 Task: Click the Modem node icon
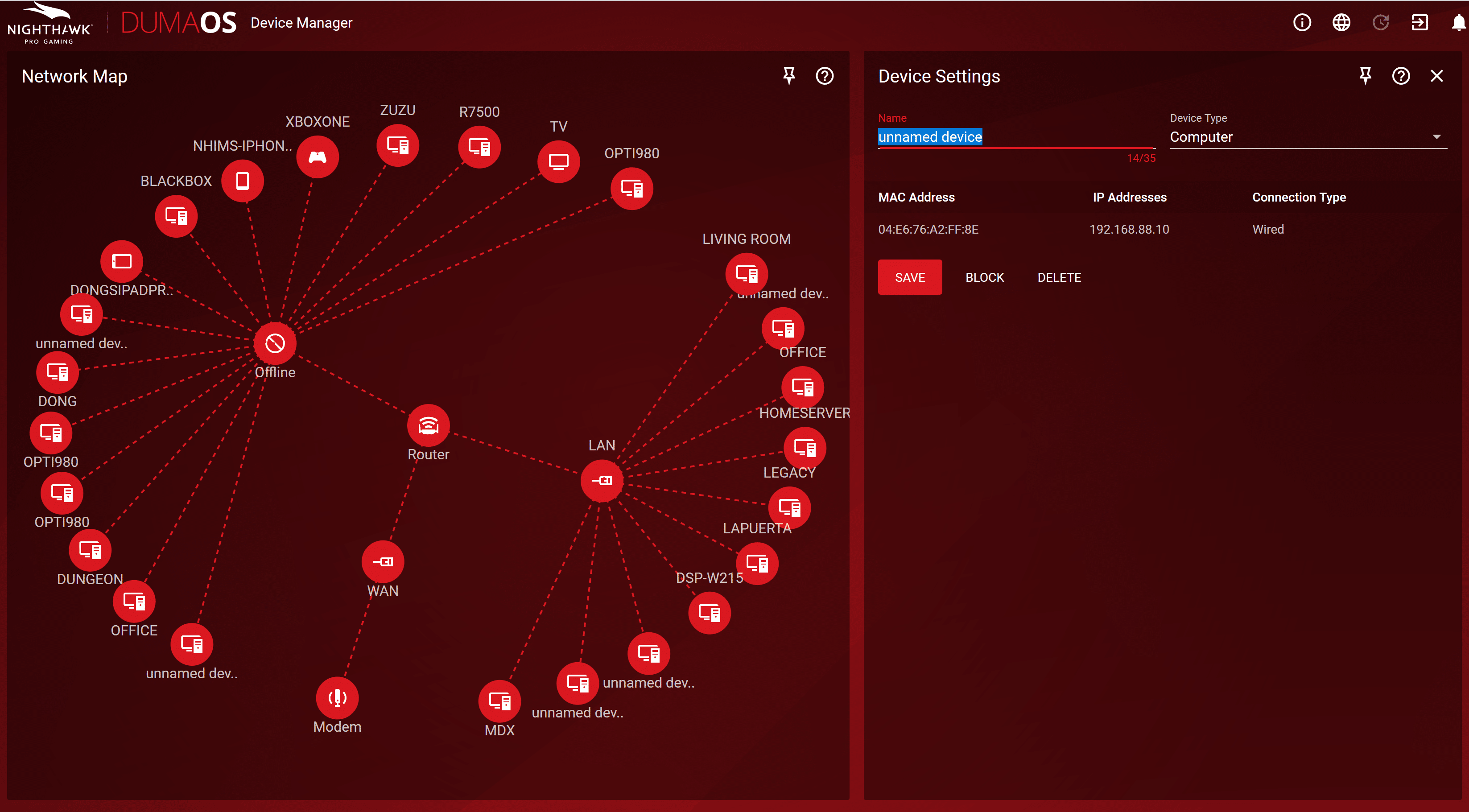click(x=337, y=697)
